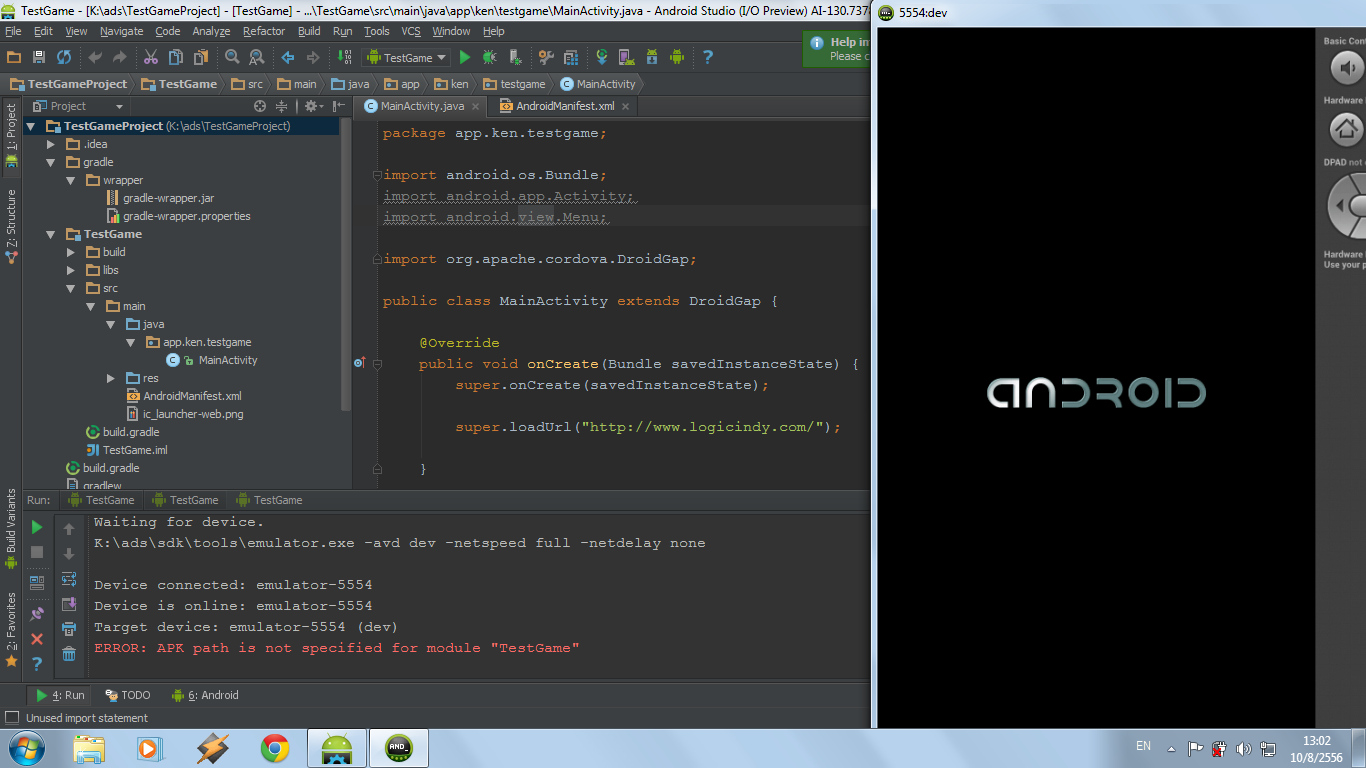The image size is (1366, 768).
Task: Open Project panel settings gear
Action: point(311,106)
